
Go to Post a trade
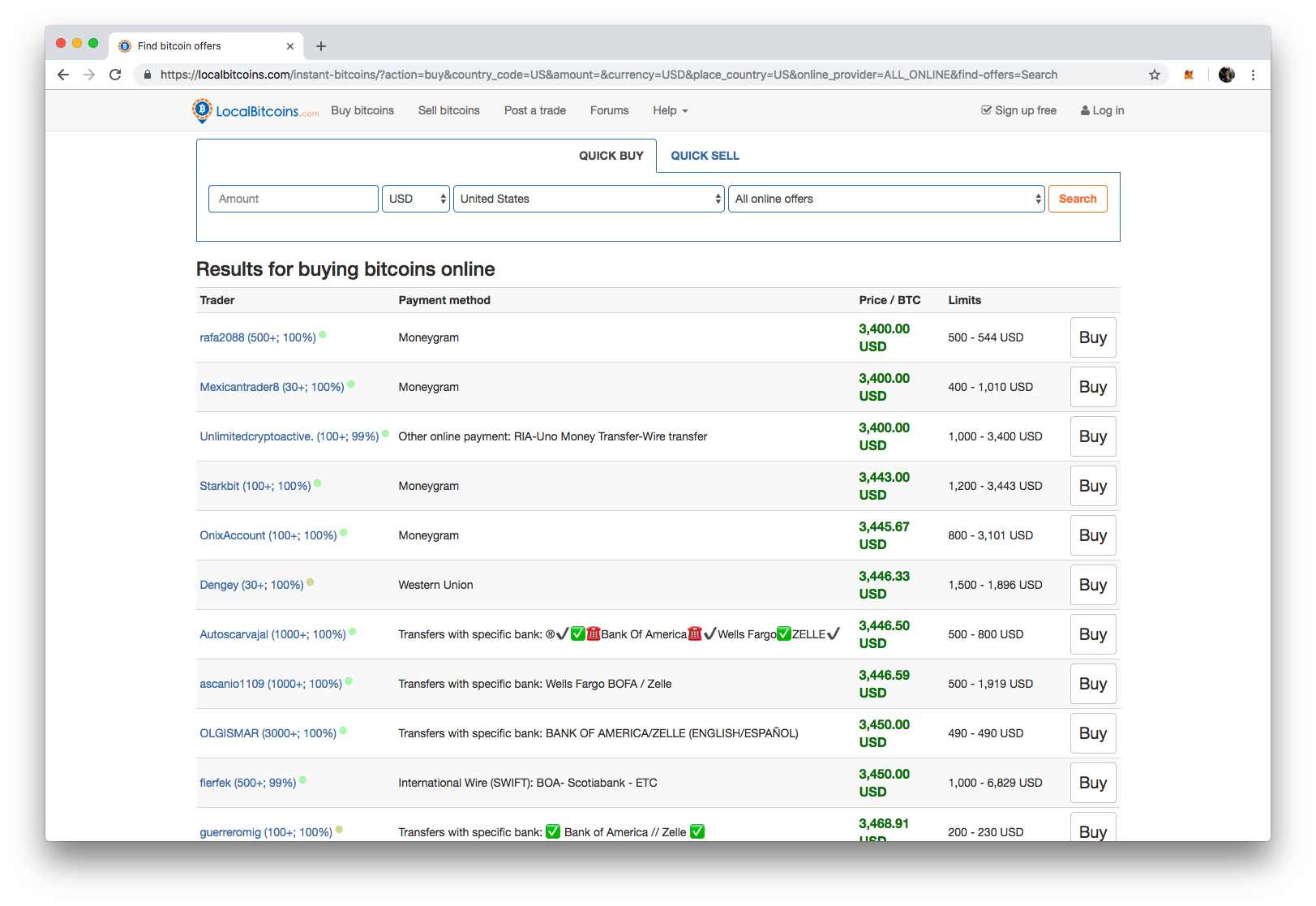[535, 110]
